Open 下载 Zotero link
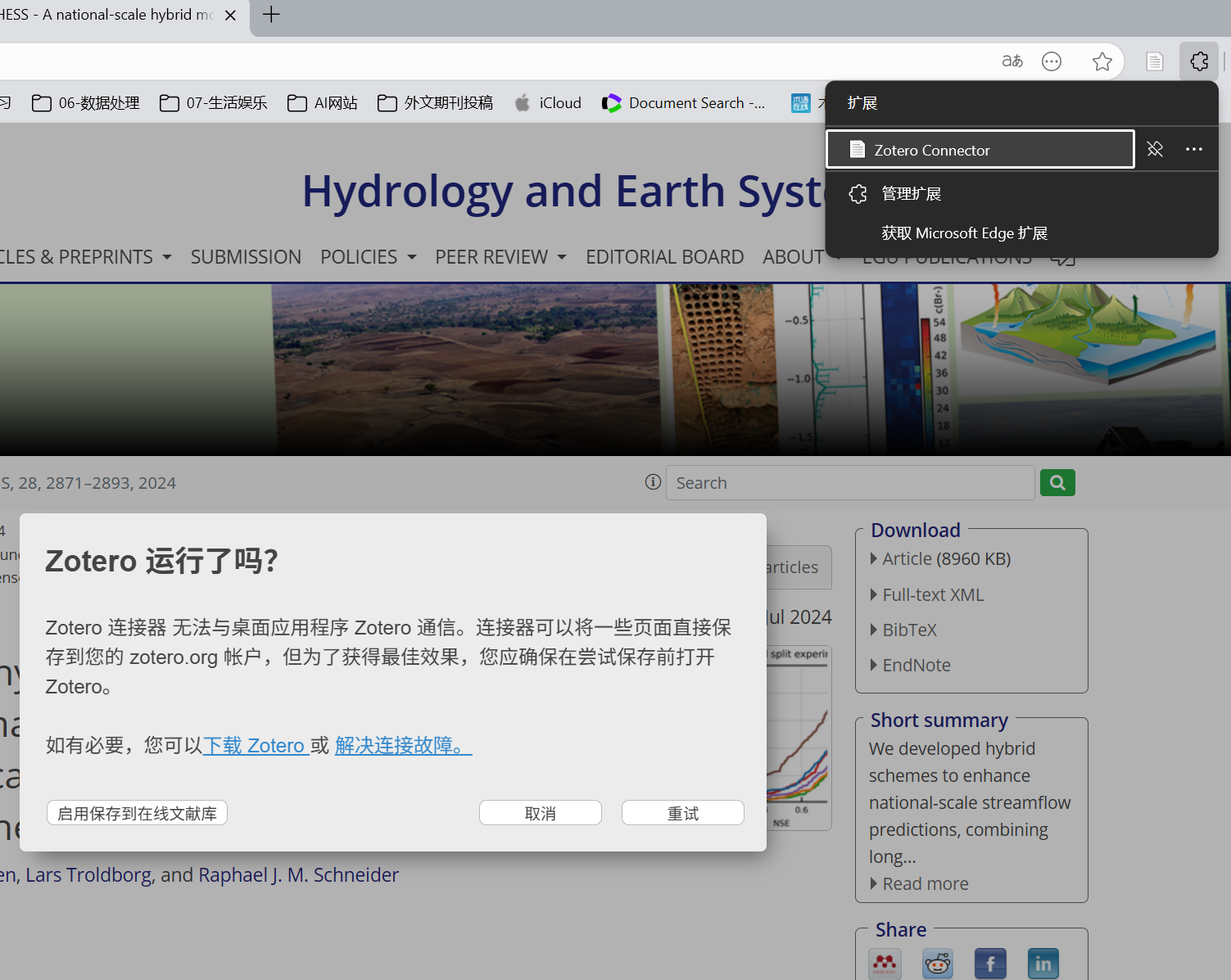 pos(256,746)
